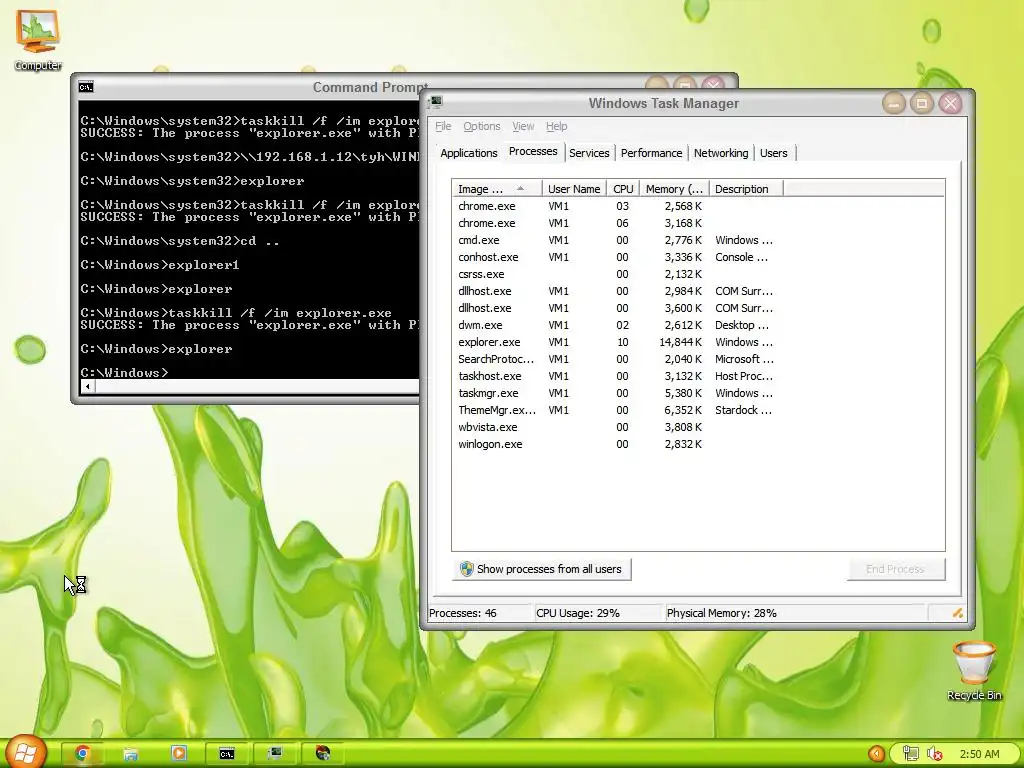Maximize the Windows Task Manager window
This screenshot has height=768, width=1024.
coord(922,103)
